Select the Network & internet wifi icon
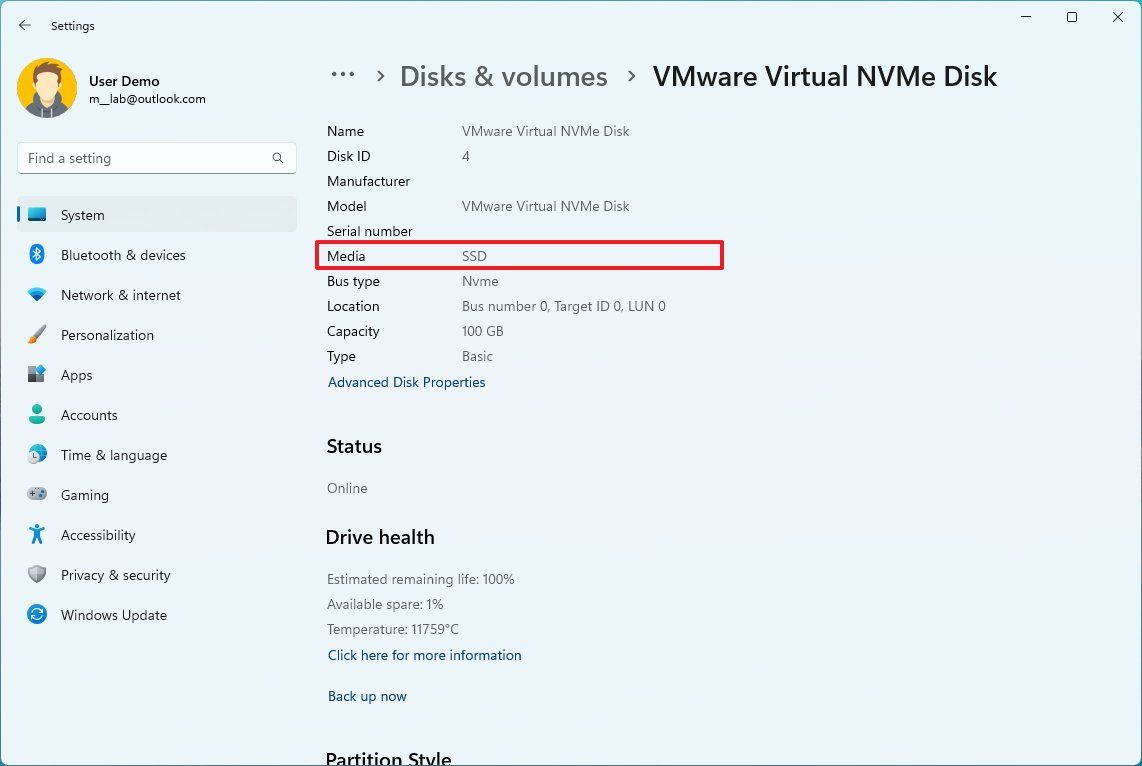 click(37, 295)
